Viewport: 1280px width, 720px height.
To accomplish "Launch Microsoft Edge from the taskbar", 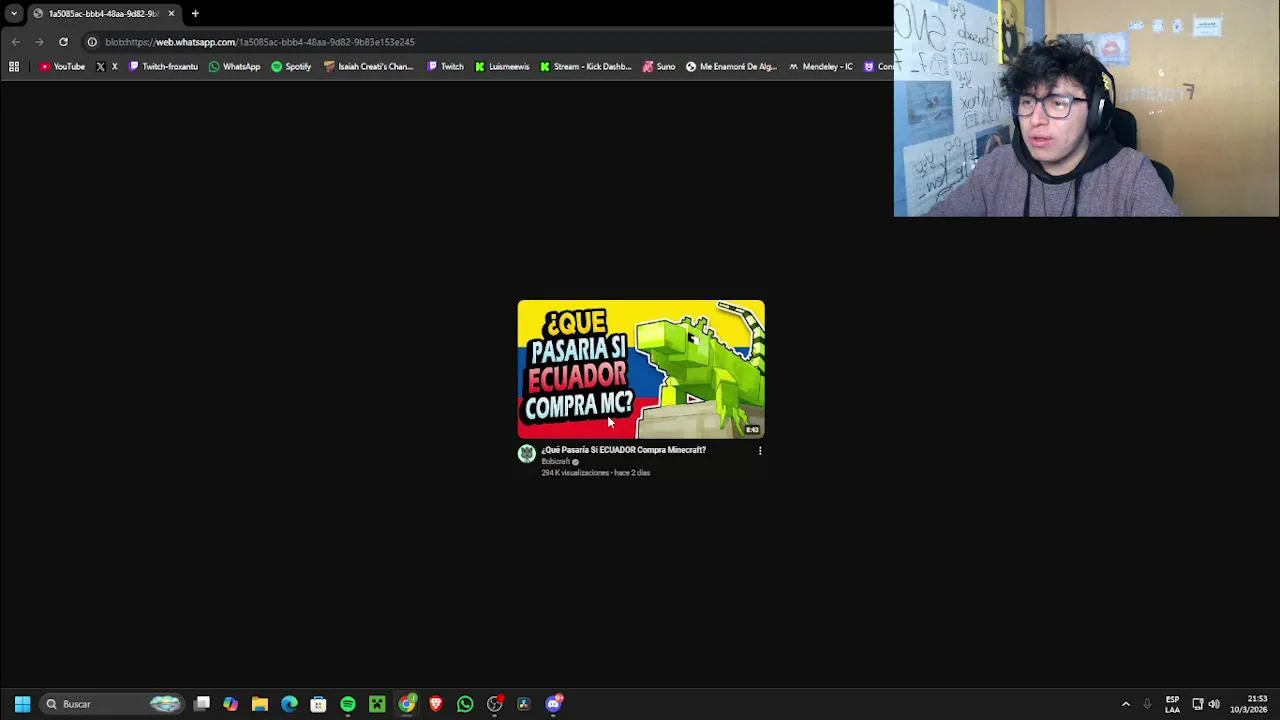I will pyautogui.click(x=289, y=704).
